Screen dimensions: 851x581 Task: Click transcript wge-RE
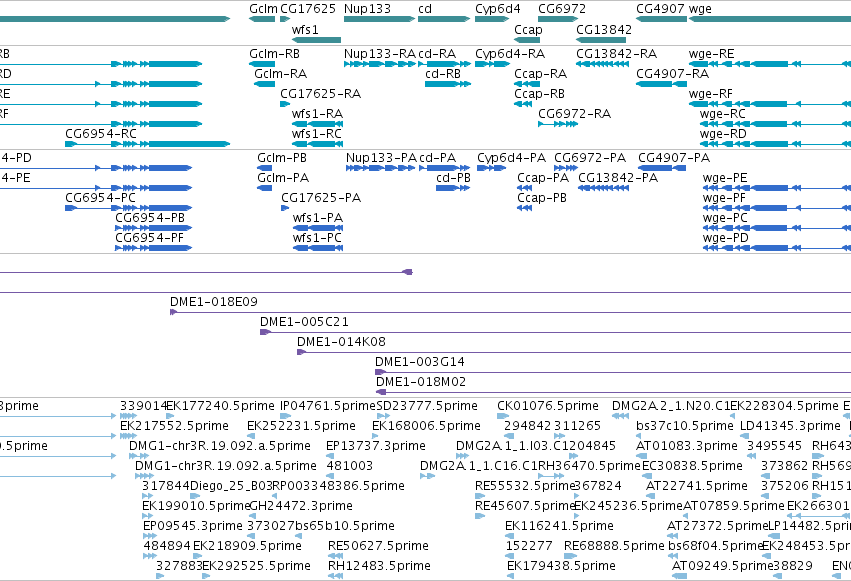712,54
